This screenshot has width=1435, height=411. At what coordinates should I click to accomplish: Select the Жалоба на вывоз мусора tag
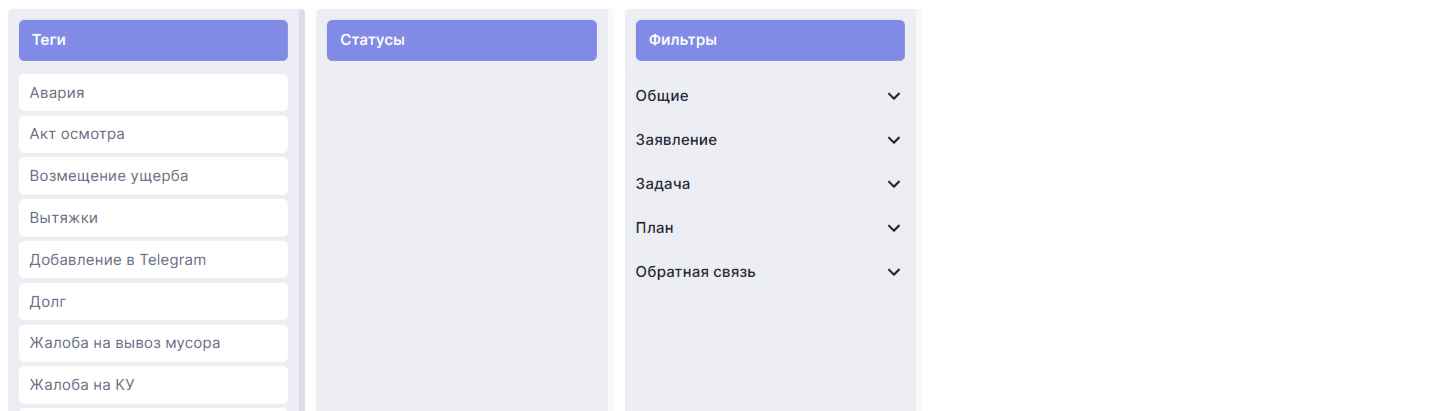[153, 344]
